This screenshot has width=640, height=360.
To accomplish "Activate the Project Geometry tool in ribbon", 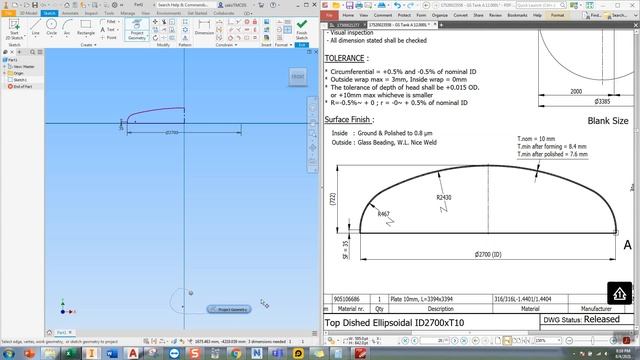I will click(x=137, y=29).
